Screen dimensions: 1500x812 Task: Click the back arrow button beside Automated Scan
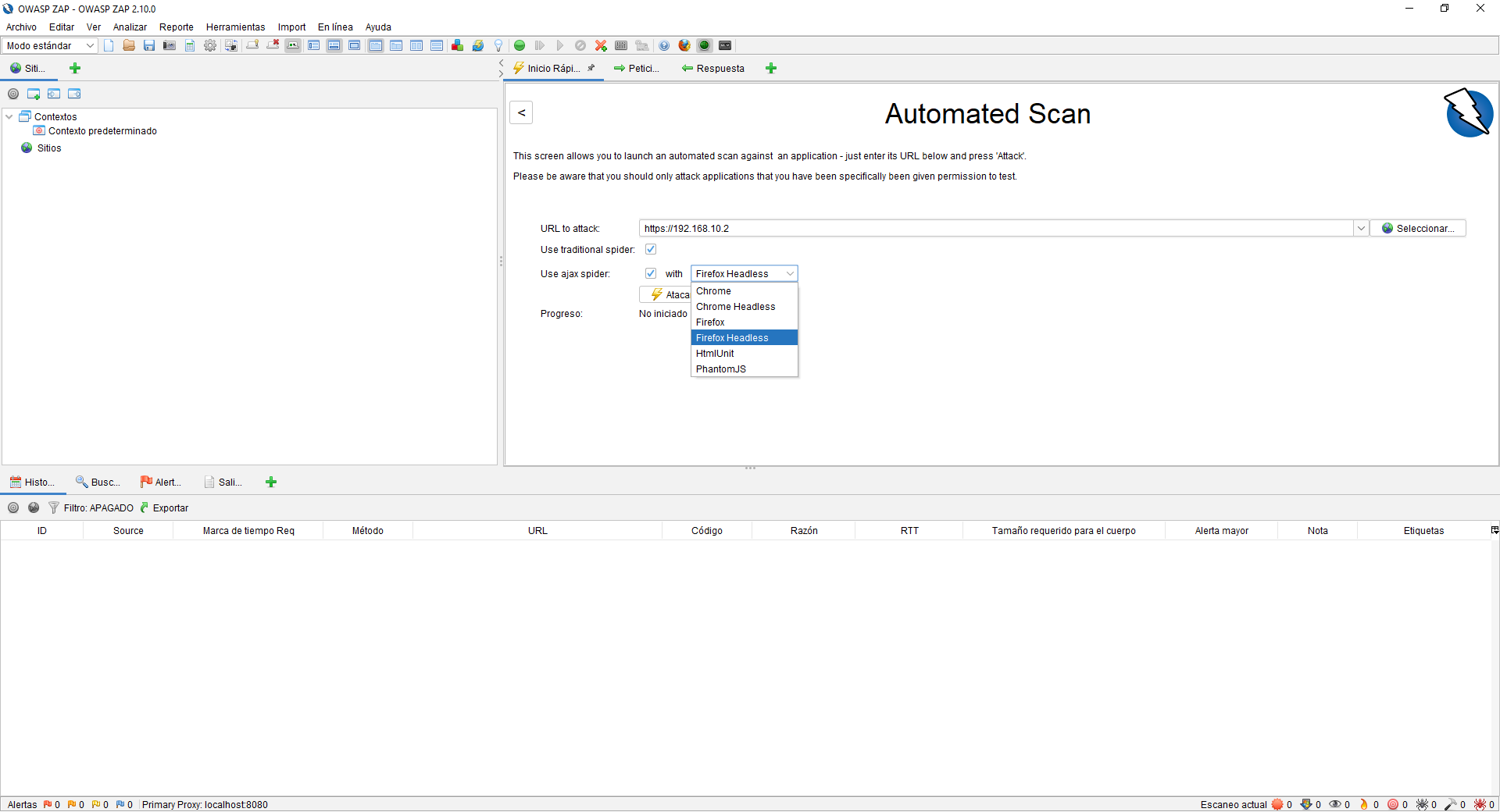pos(521,112)
